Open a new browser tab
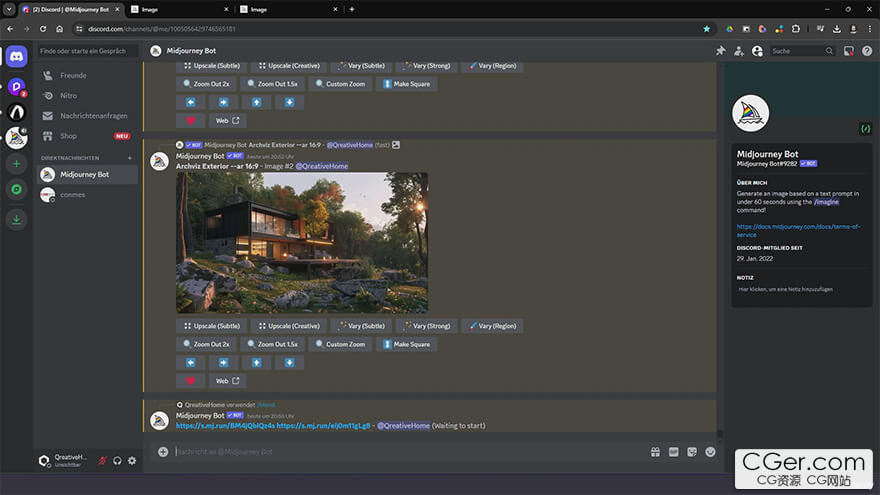This screenshot has width=880, height=495. tap(352, 9)
